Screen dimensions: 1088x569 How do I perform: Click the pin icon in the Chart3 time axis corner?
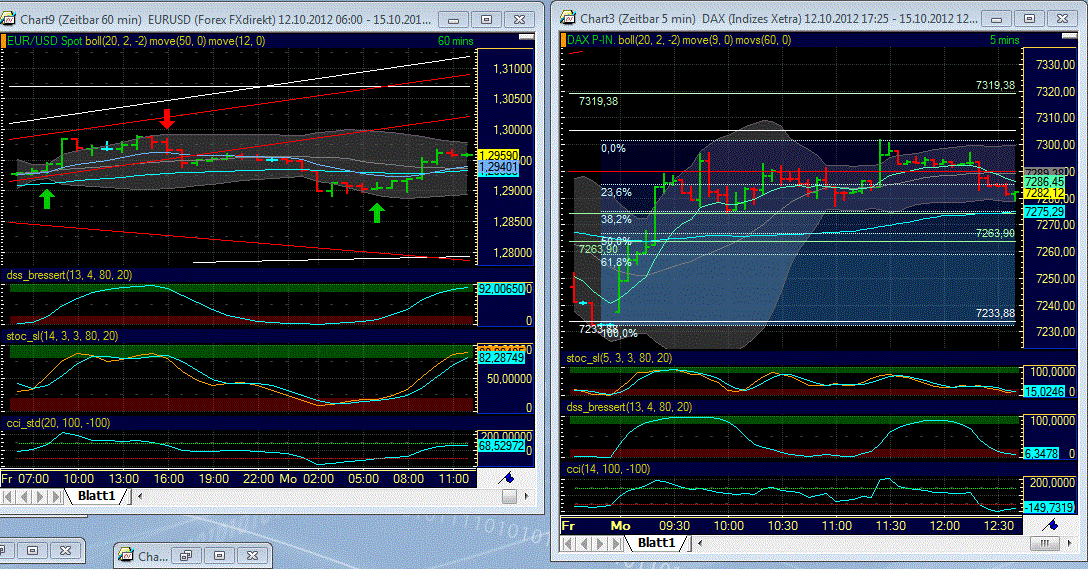1050,525
